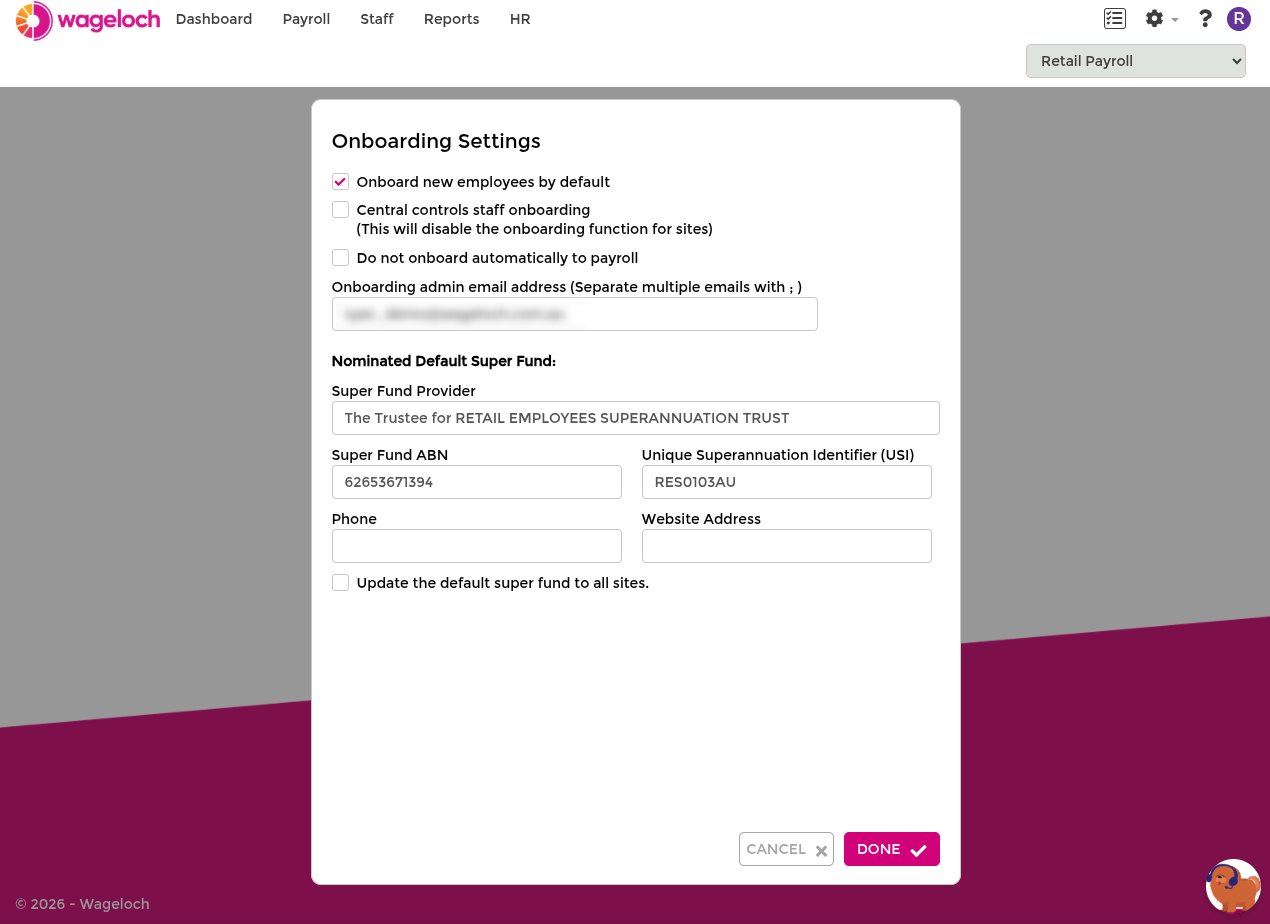Enable Central controls staff onboarding
This screenshot has width=1270, height=924.
341,210
